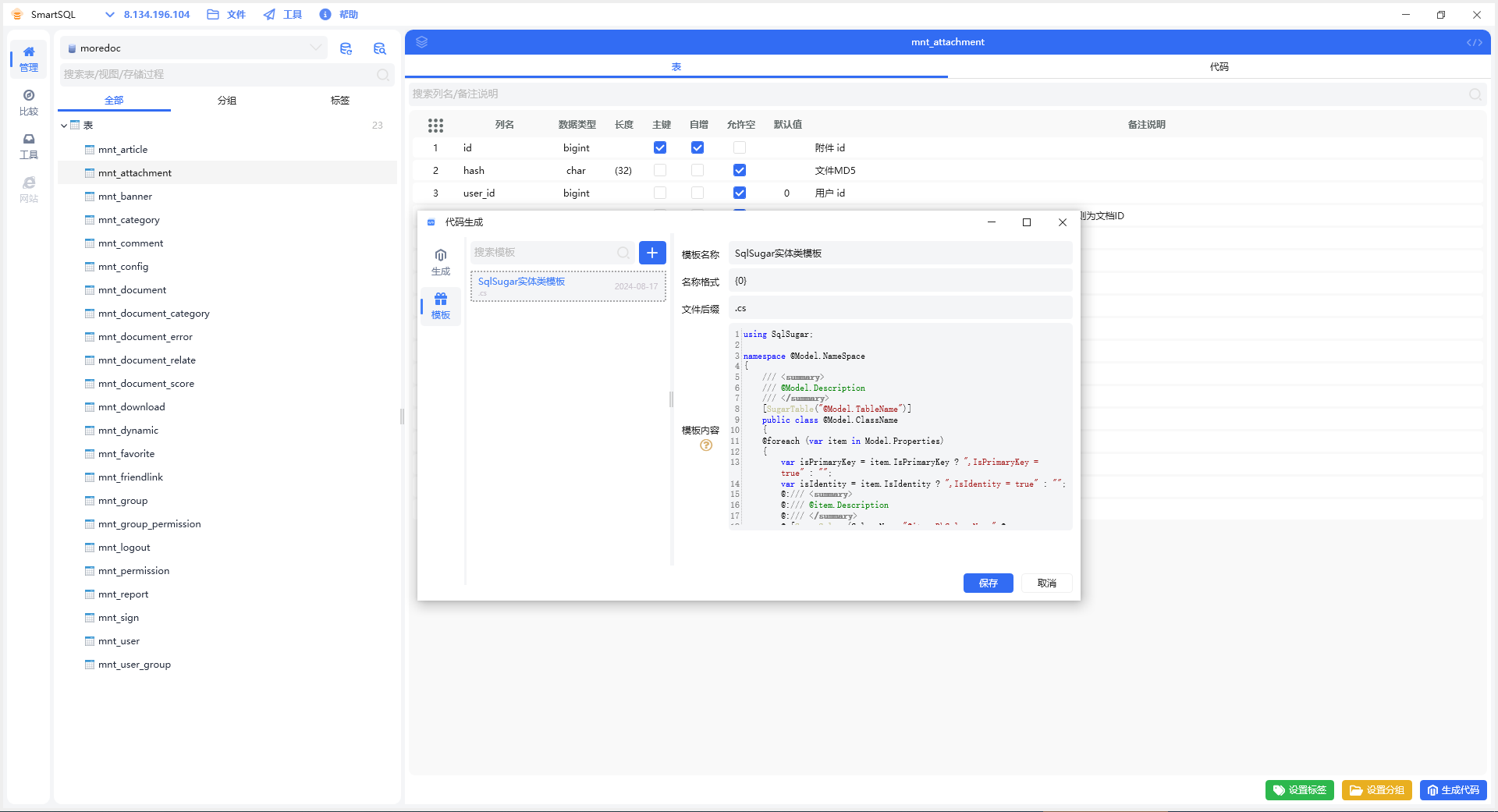The width and height of the screenshot is (1498, 812).
Task: Click the database search icon beside moredoc
Action: 380,48
